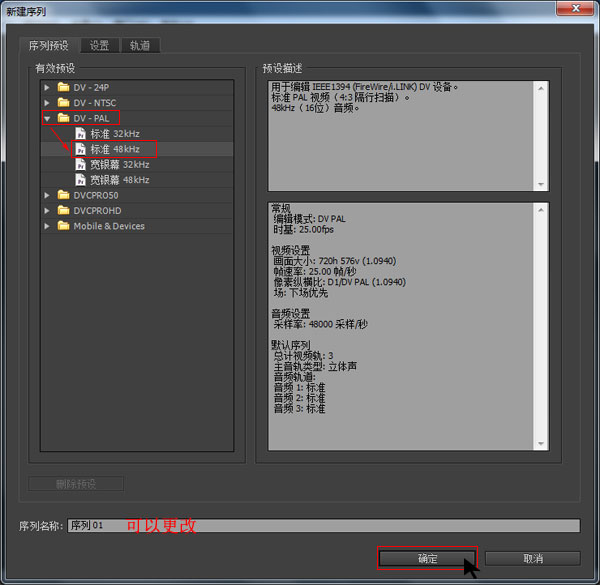Screen dimensions: 600x585
Task: Select the 标准 32kHz preset label
Action: click(115, 134)
